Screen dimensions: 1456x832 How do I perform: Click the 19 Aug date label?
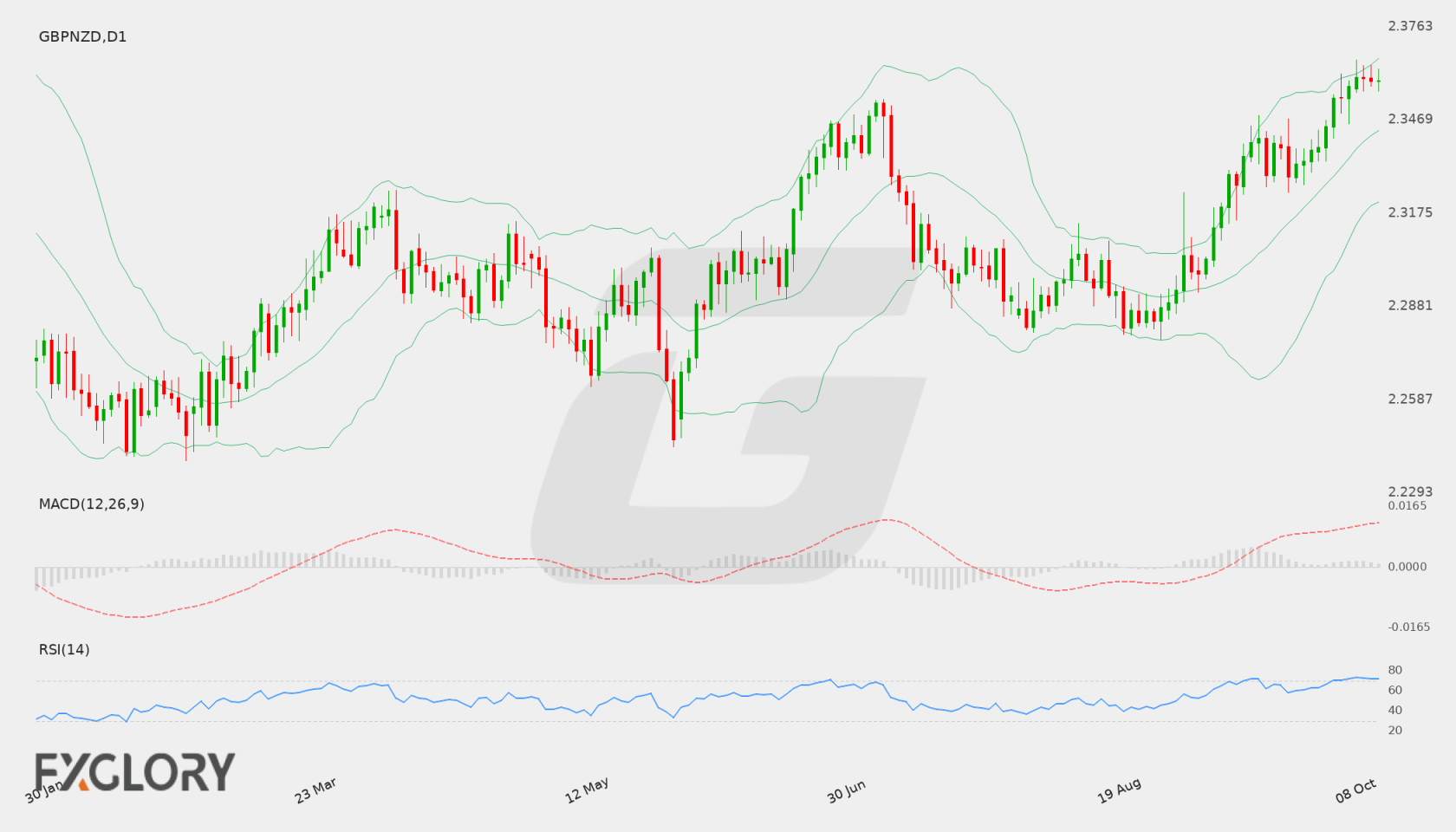click(x=1119, y=790)
